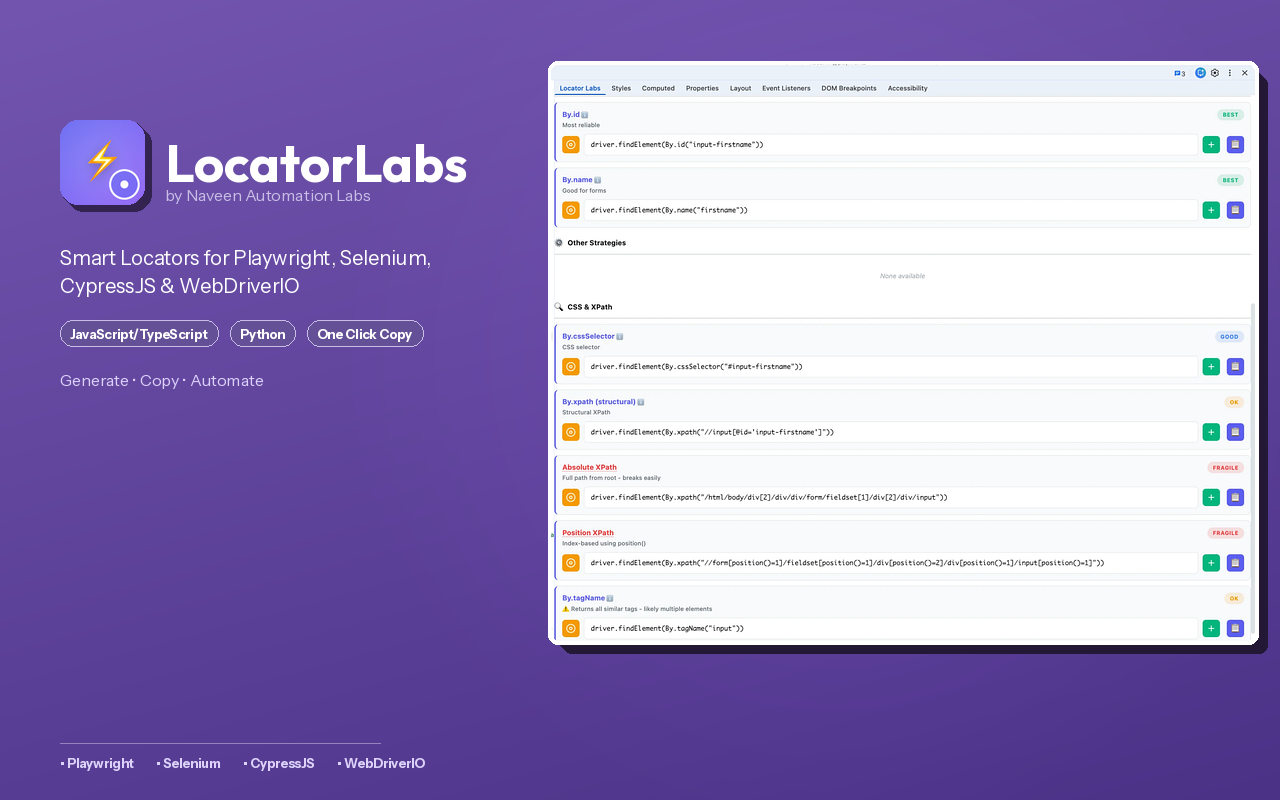
Task: Click the Playwright link in the footer
Action: (x=97, y=763)
